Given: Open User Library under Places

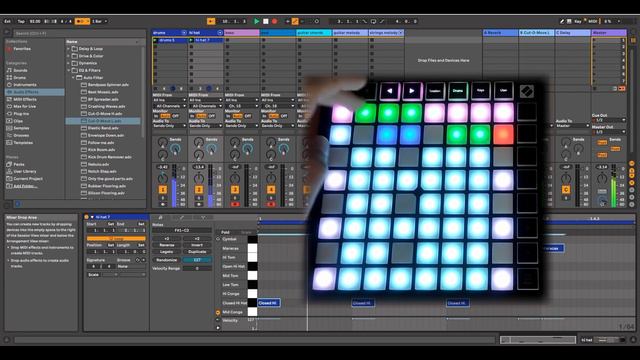Looking at the screenshot, I should (x=24, y=171).
